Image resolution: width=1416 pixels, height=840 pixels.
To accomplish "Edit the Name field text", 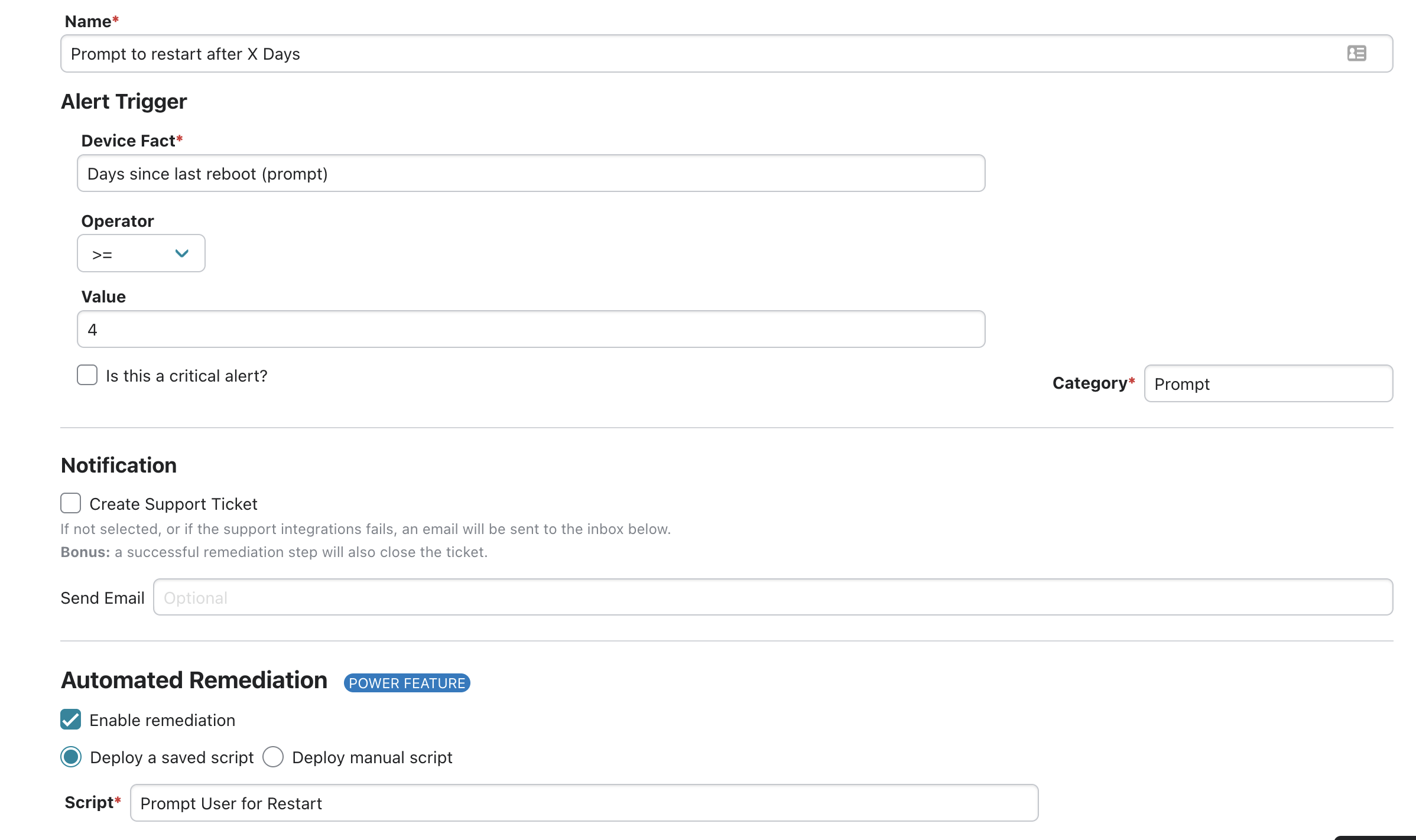I will pyautogui.click(x=726, y=54).
